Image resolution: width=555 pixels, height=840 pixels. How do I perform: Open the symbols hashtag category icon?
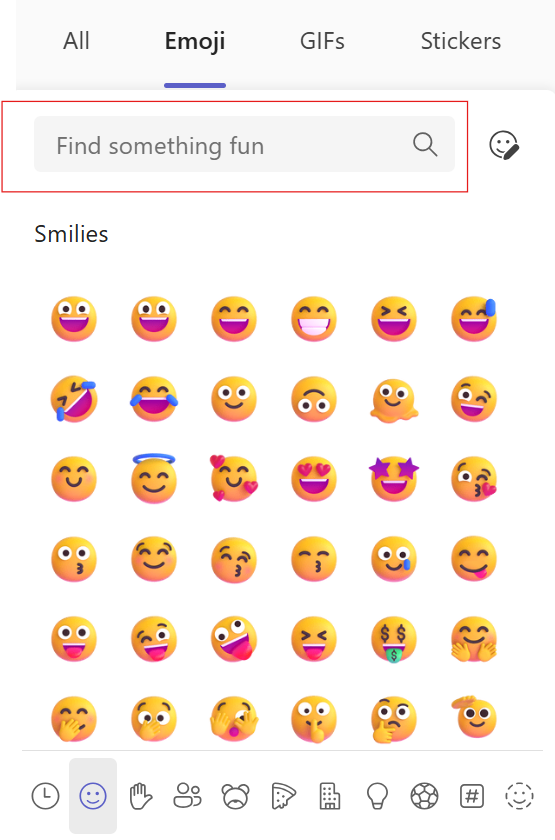(x=472, y=796)
